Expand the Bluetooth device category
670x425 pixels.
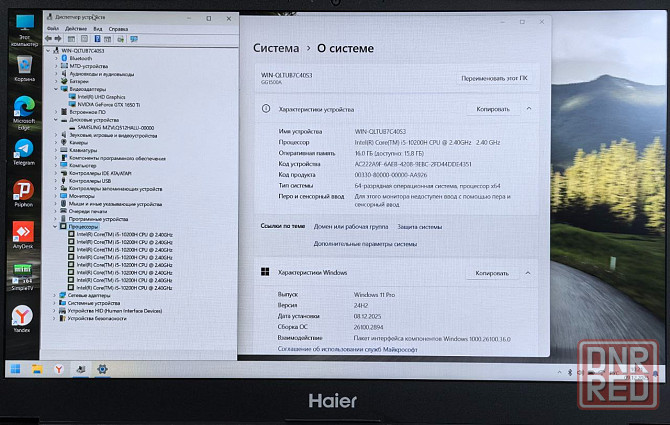click(x=56, y=58)
